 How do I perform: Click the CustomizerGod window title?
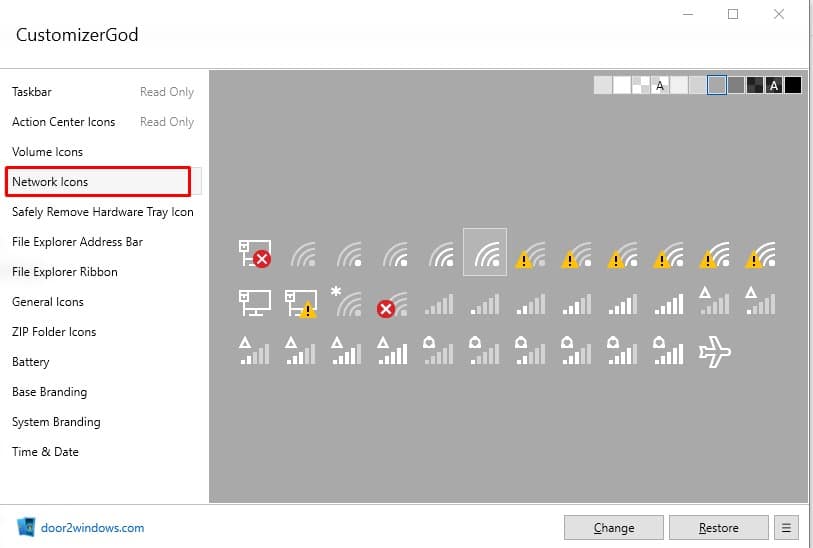pyautogui.click(x=77, y=35)
